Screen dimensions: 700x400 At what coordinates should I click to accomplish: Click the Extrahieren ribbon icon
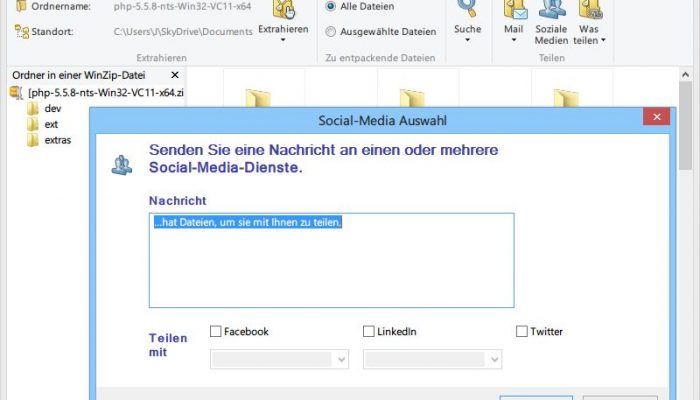click(x=284, y=9)
